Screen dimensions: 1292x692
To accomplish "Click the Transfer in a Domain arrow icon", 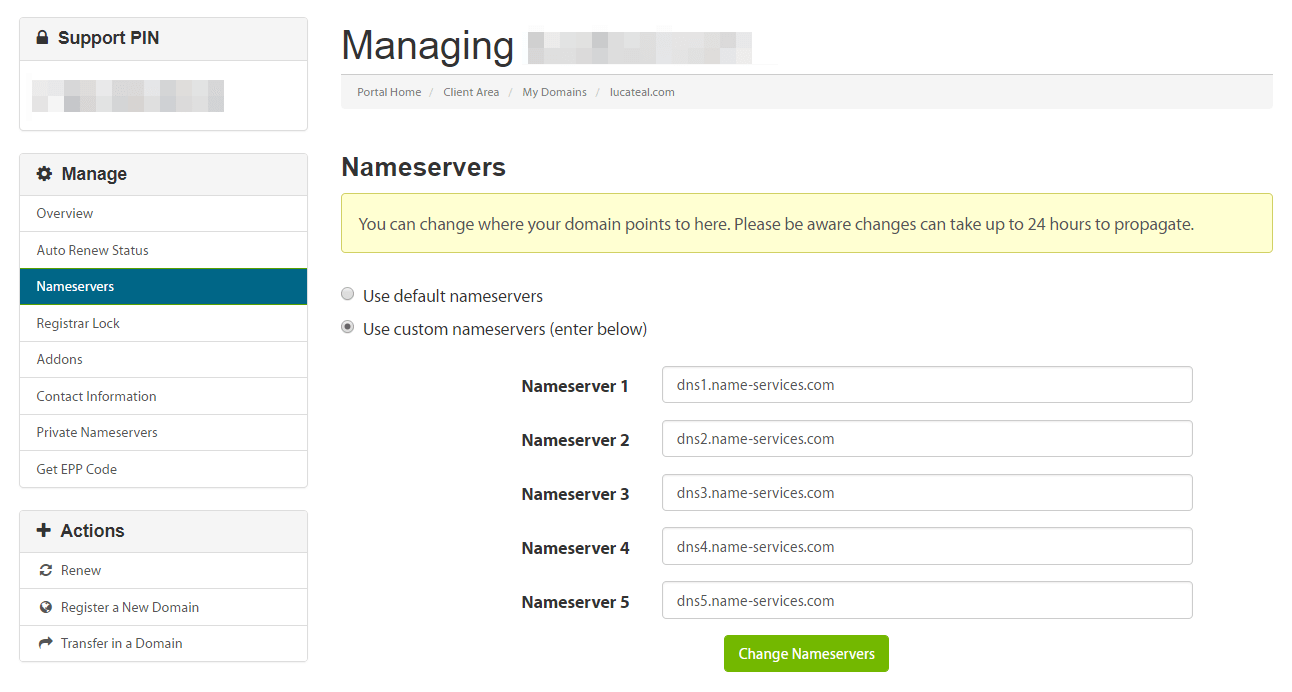I will coord(45,644).
